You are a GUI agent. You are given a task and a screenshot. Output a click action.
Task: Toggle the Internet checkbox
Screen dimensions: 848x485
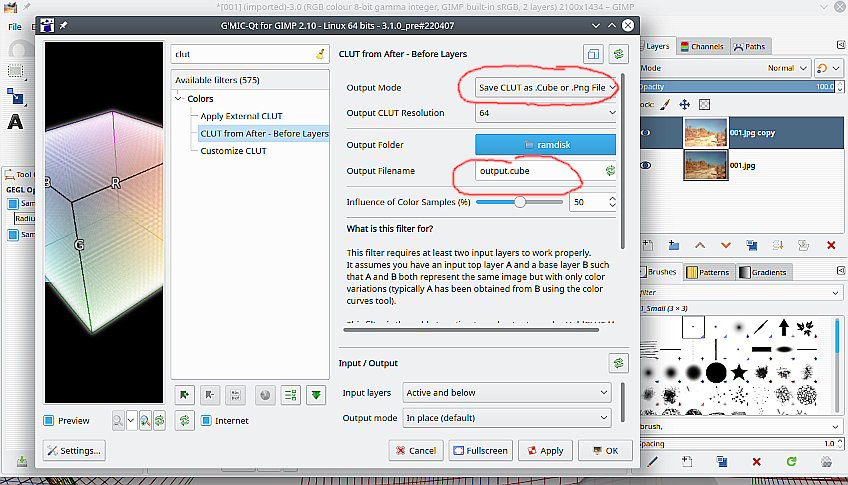click(x=206, y=421)
